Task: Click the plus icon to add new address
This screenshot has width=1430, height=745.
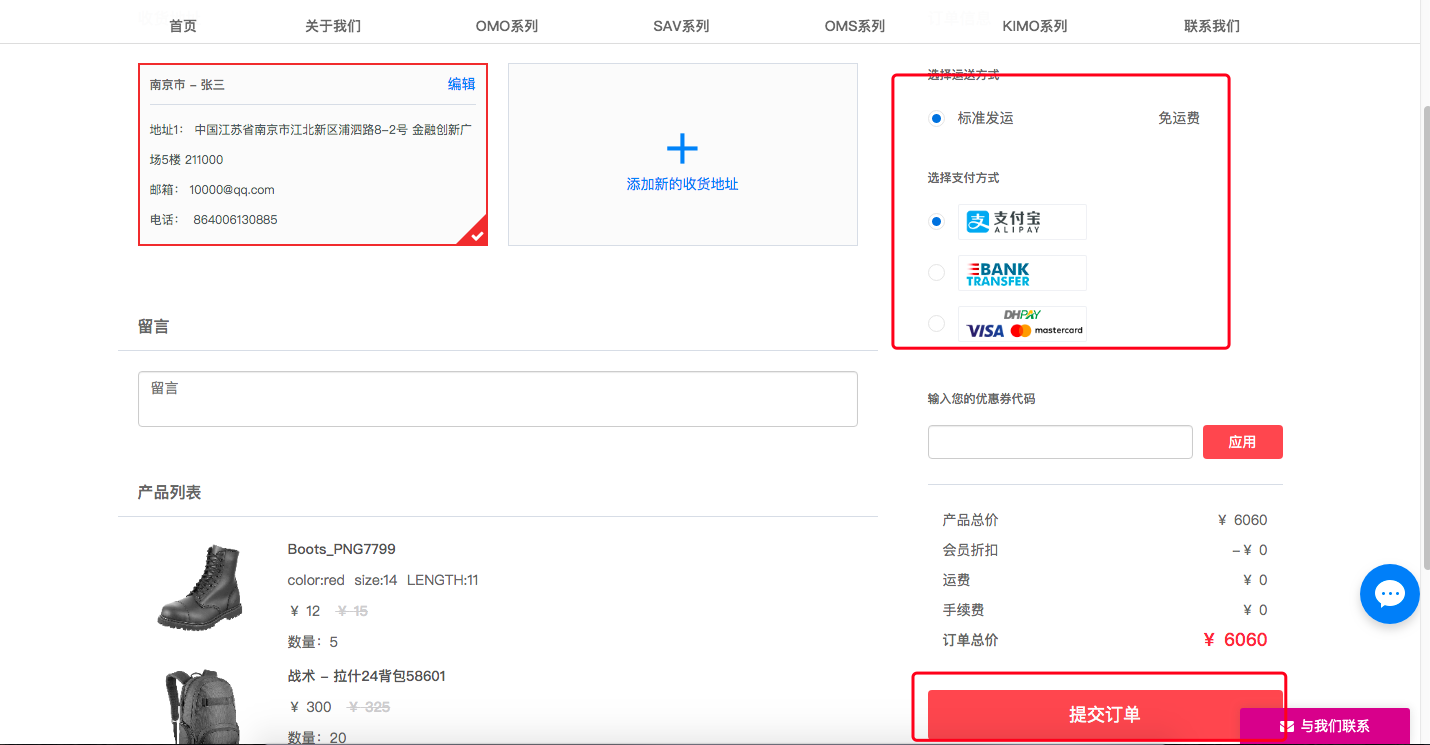Action: 682,146
